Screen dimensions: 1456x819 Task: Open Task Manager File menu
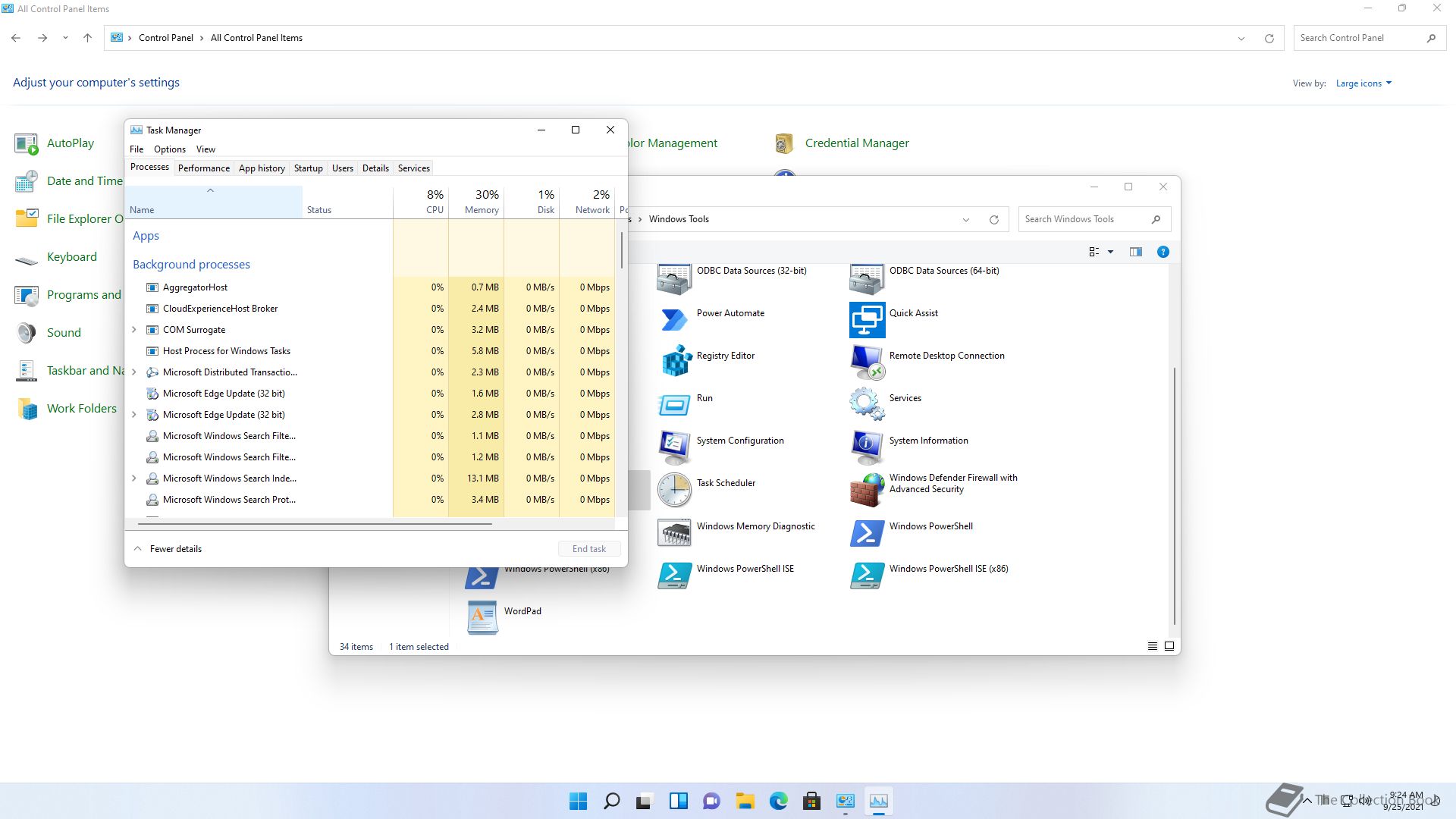click(x=136, y=149)
